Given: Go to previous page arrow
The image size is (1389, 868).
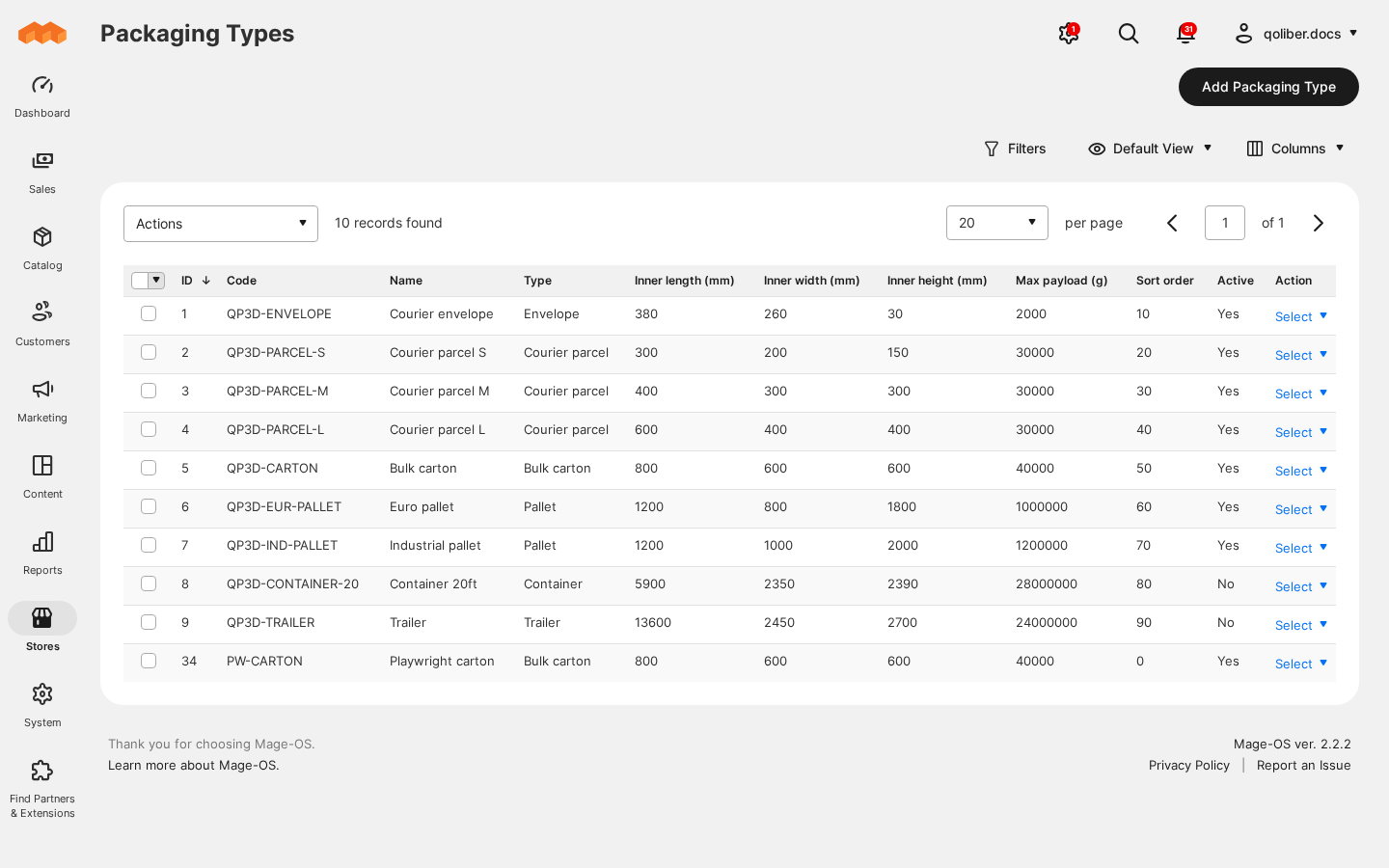Looking at the screenshot, I should tap(1172, 223).
